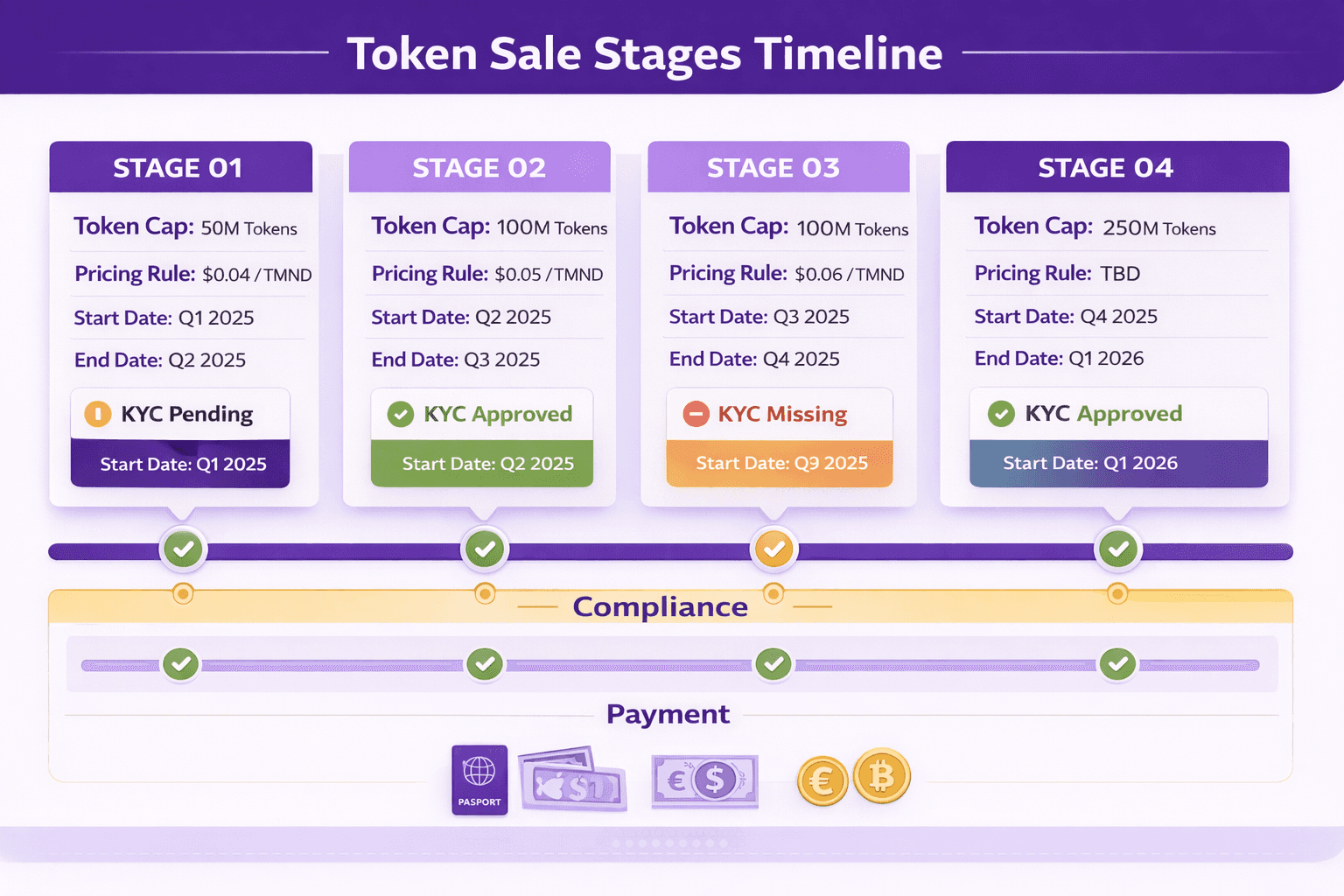Click Stage 04 KYC Approved green check icon
The width and height of the screenshot is (1344, 896).
point(1001,414)
